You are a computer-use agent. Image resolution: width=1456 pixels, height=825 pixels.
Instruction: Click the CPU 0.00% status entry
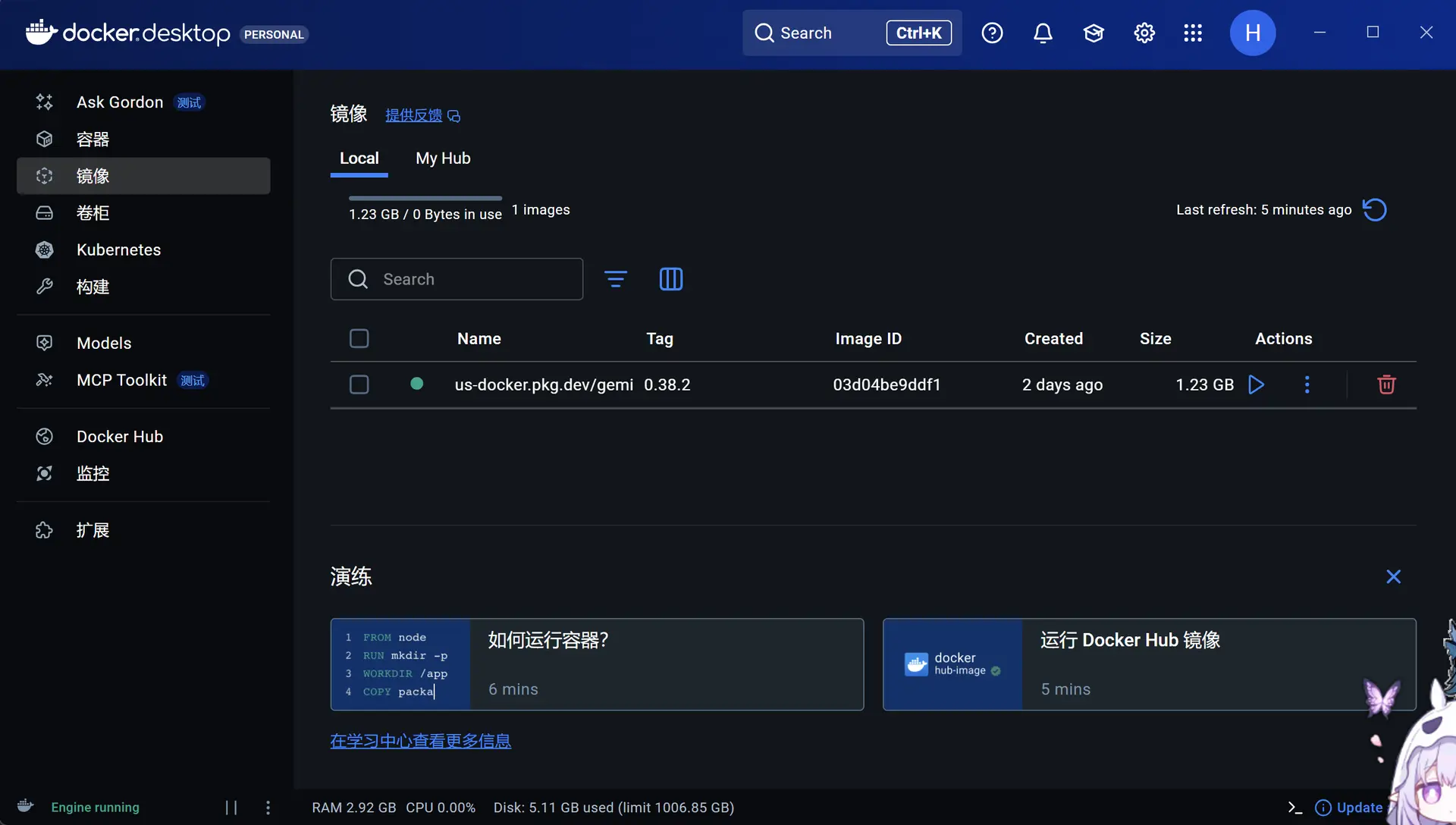pos(441,808)
